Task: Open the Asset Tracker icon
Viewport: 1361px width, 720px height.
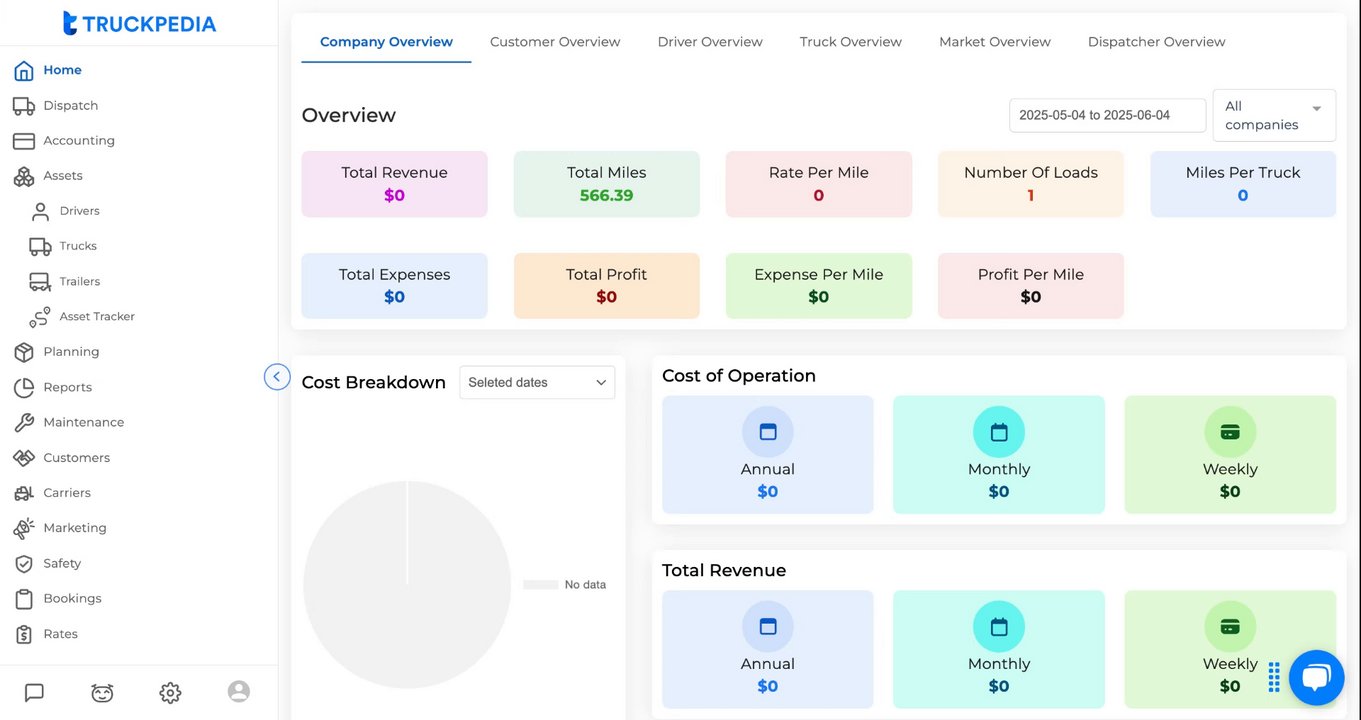Action: coord(40,317)
